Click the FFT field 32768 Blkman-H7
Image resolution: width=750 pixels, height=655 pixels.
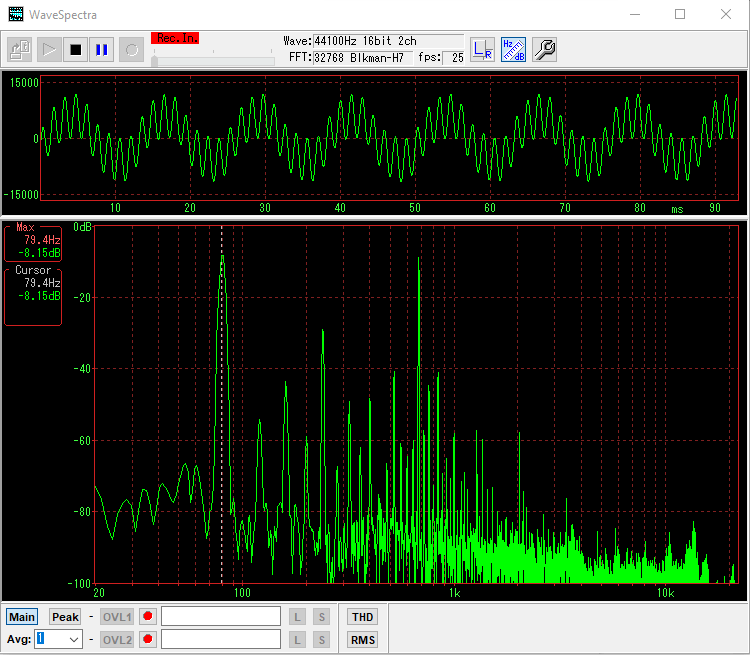click(x=363, y=58)
